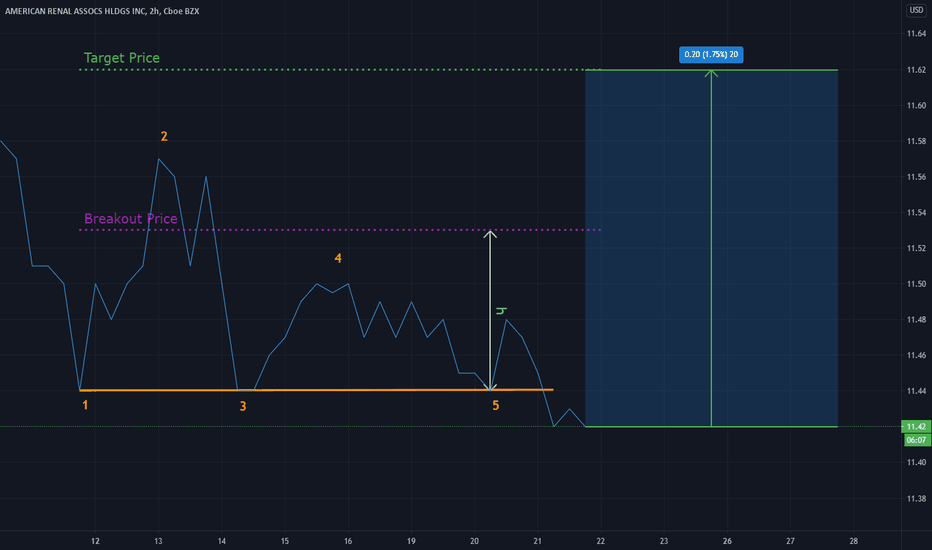Click the 11.50 price axis label

(916, 284)
